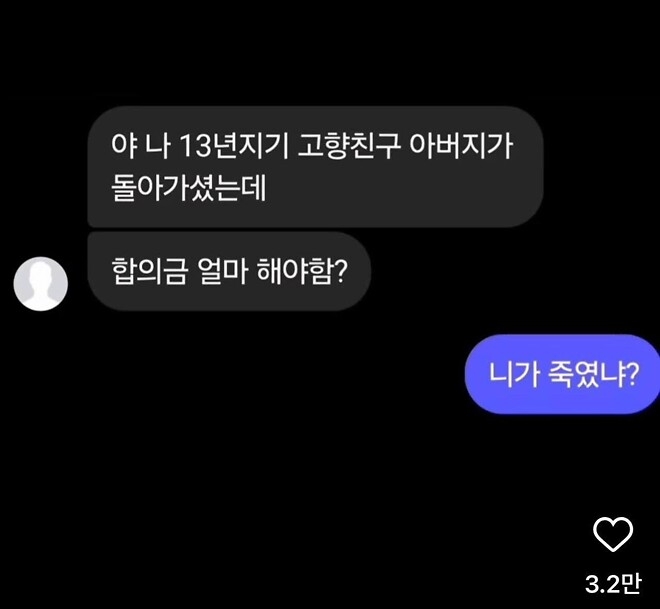Like the post with the heart outline

613,534
